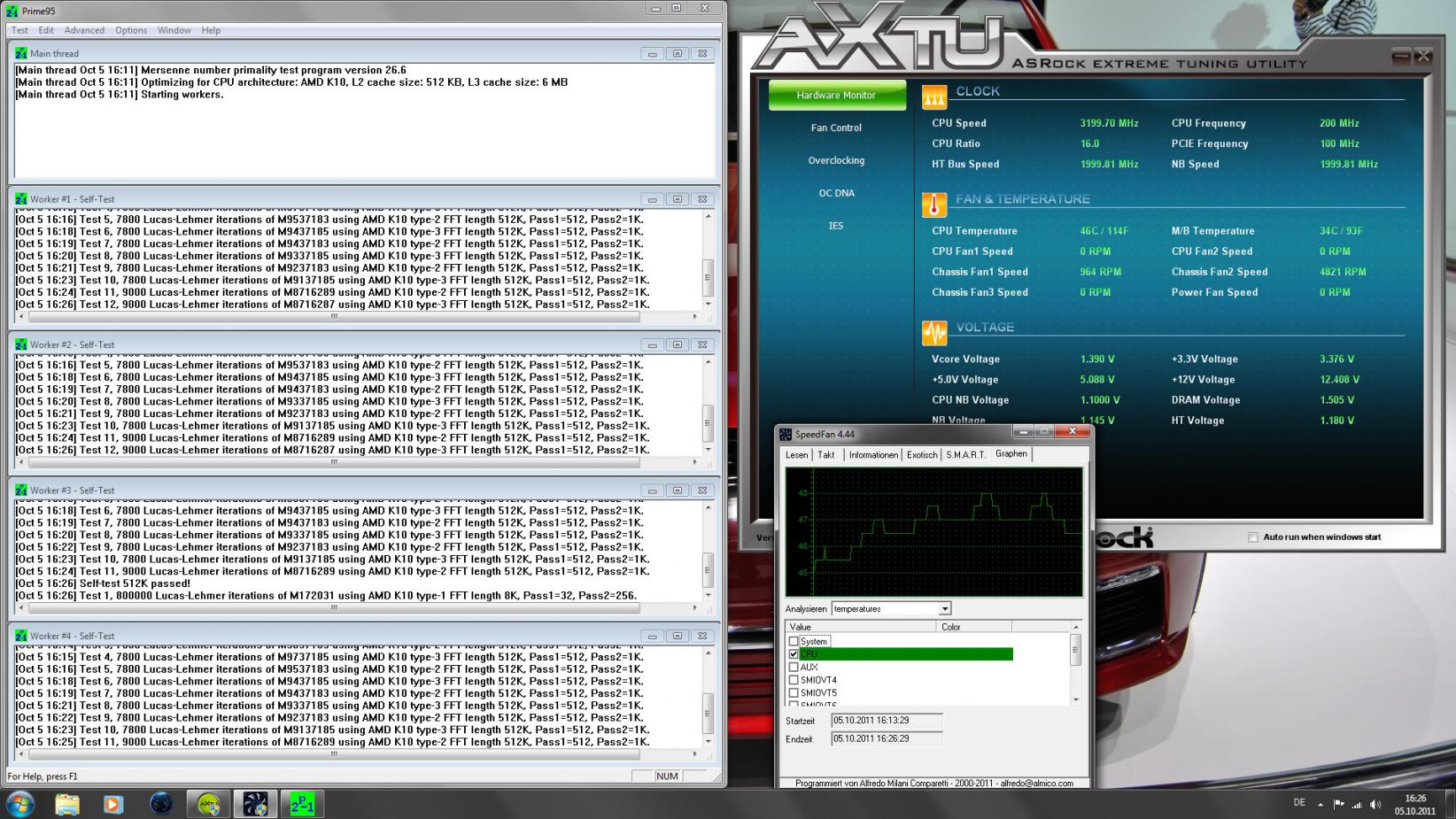The image size is (1456, 819).
Task: Close the AXTU utility window
Action: pyautogui.click(x=1422, y=57)
